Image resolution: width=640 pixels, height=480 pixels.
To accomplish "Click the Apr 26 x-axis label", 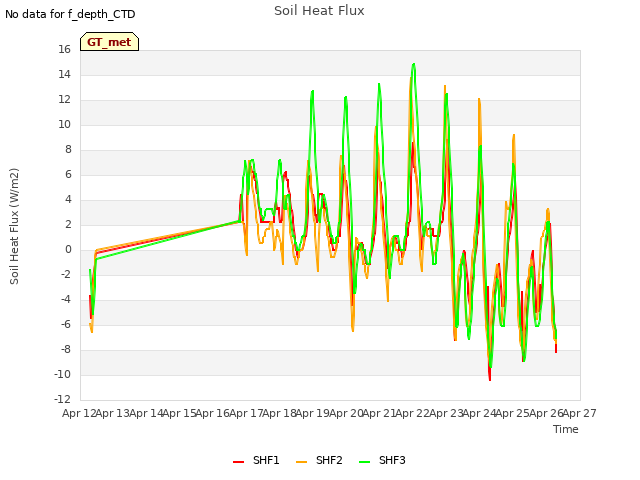I will (x=546, y=413).
